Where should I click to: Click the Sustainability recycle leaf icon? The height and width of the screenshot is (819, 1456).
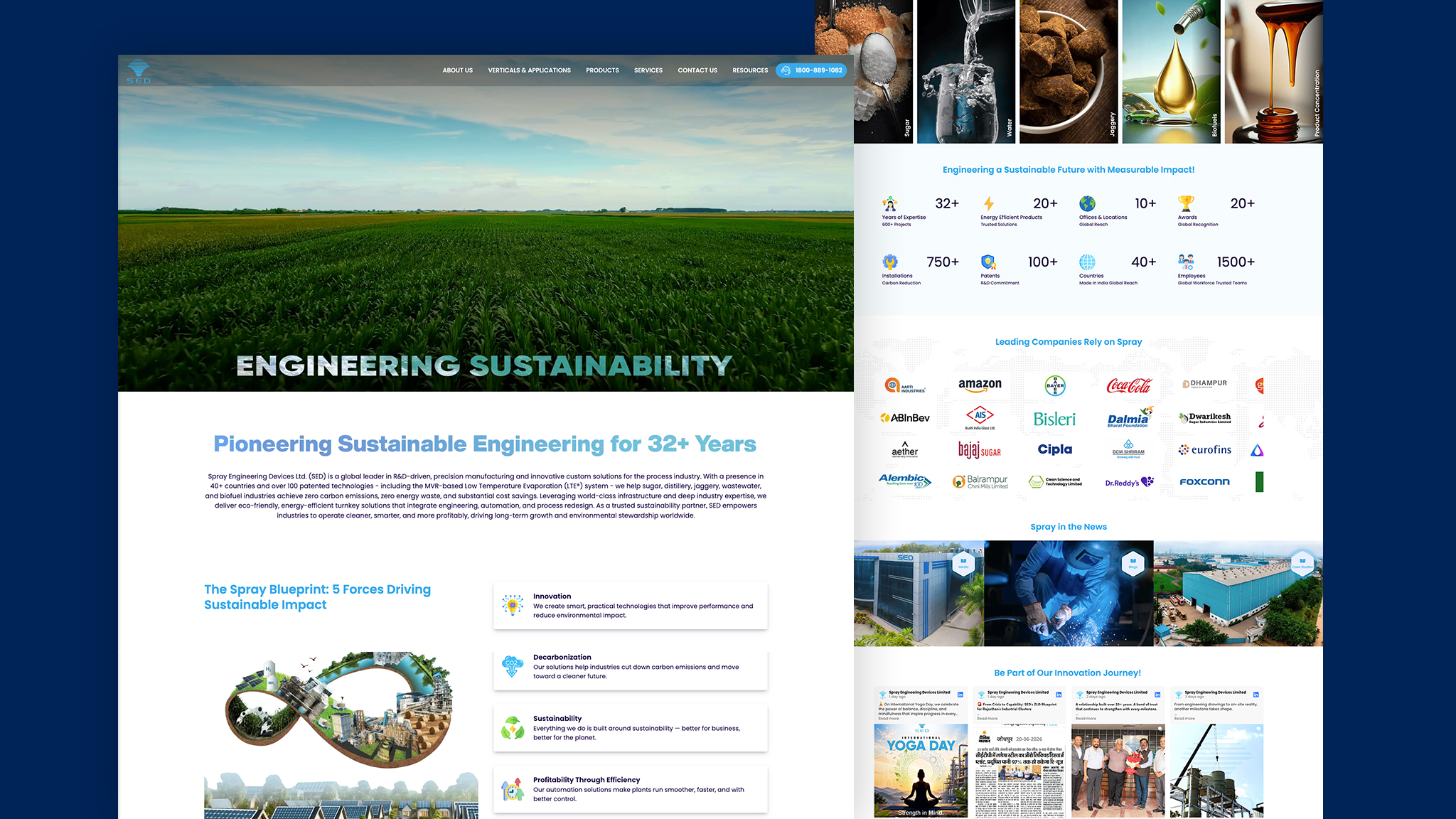pyautogui.click(x=512, y=728)
